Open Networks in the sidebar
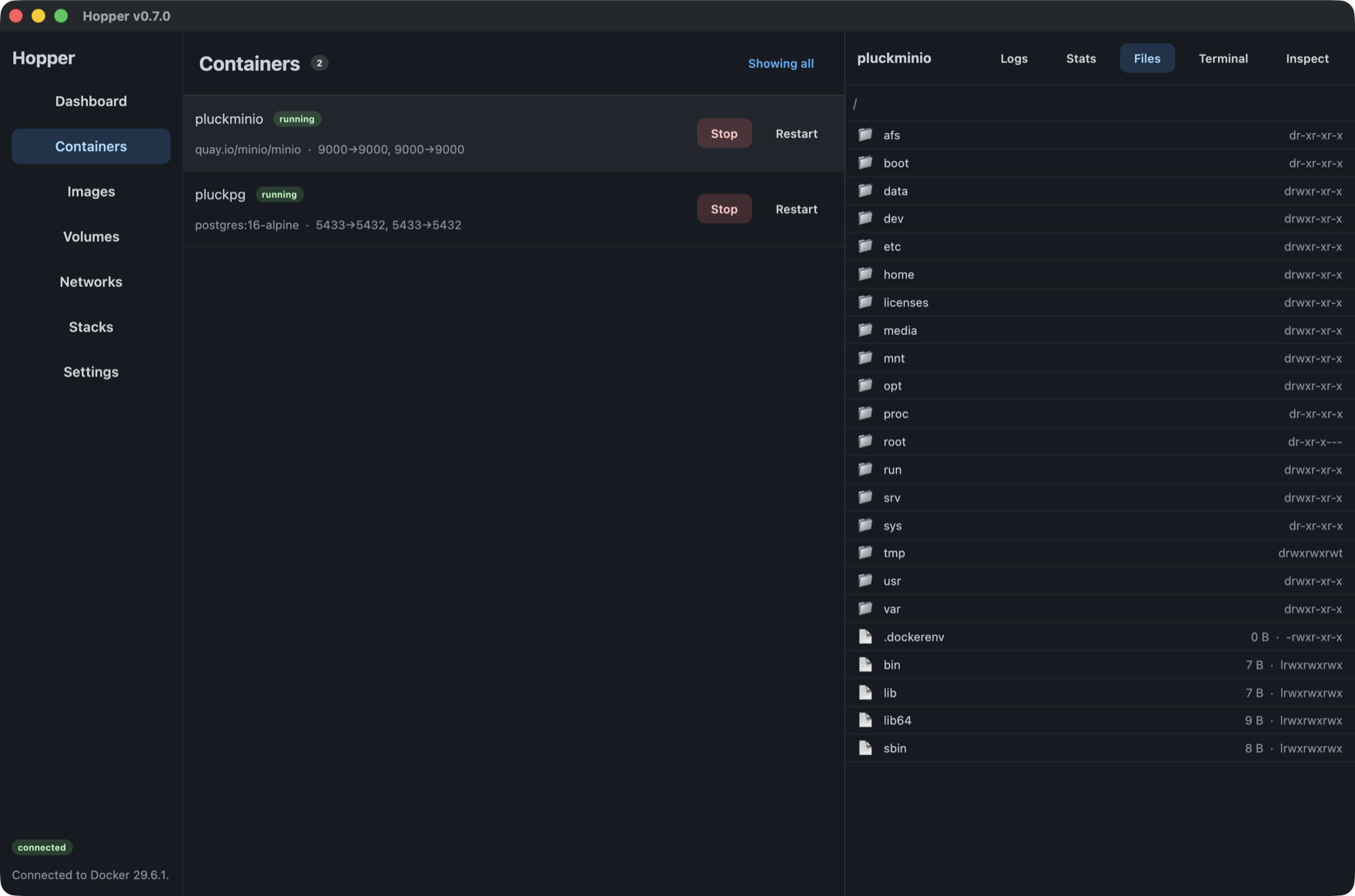 [91, 282]
